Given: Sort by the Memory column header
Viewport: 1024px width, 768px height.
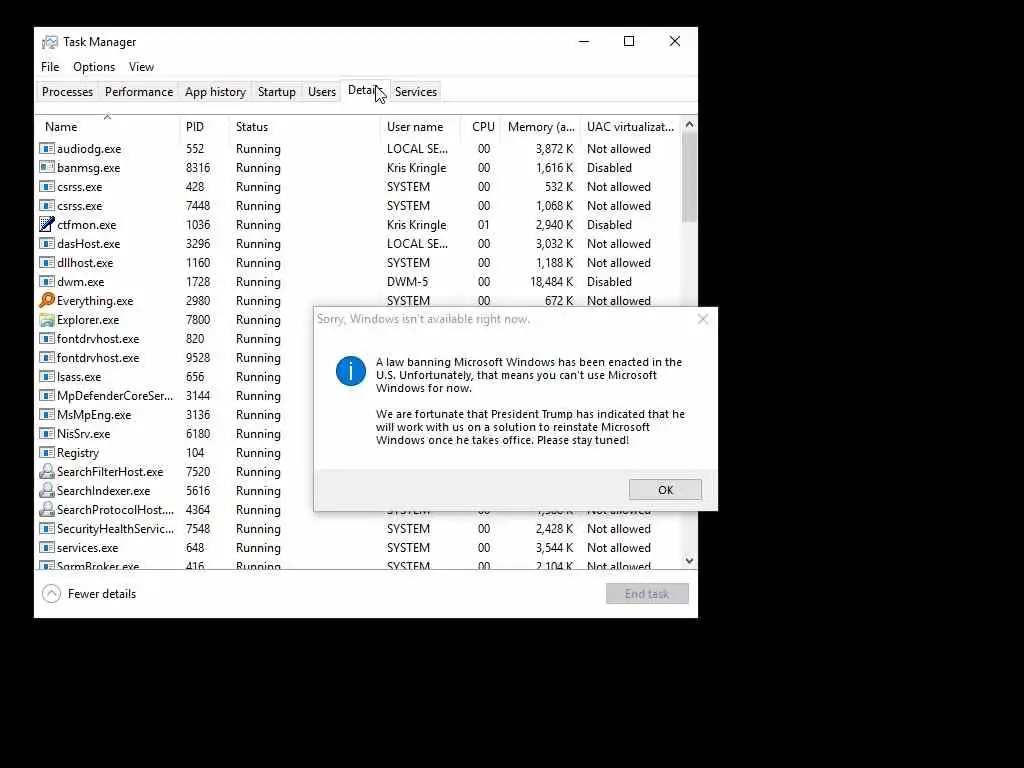Looking at the screenshot, I should 541,127.
